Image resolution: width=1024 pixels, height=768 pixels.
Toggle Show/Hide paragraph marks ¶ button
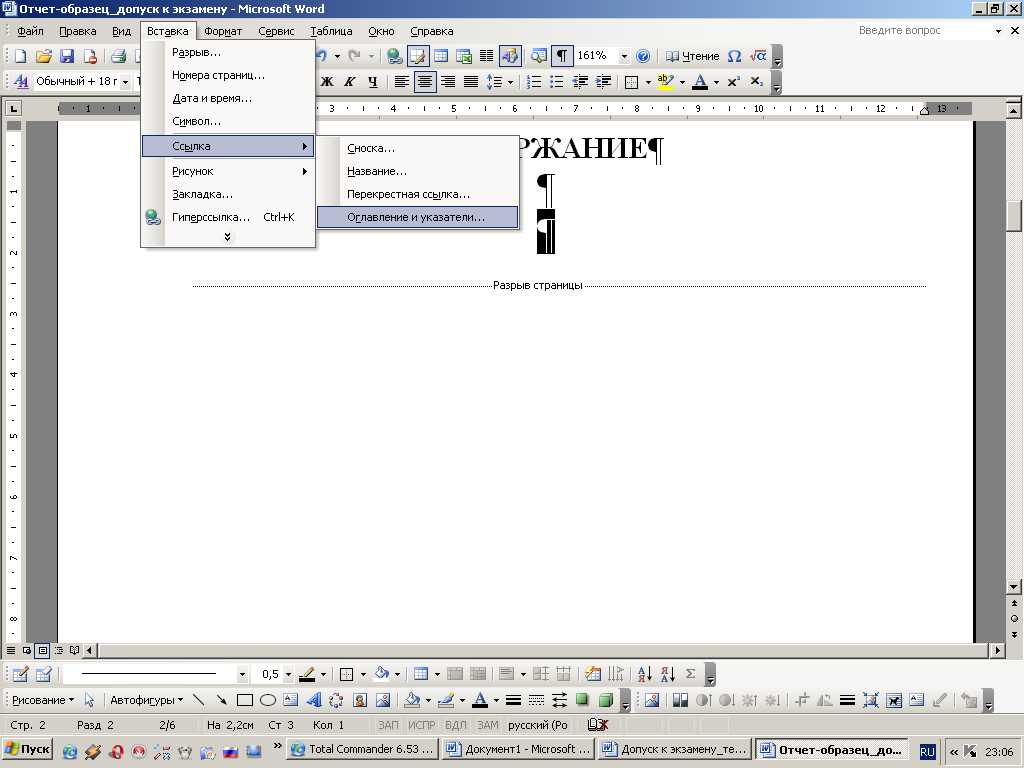562,56
